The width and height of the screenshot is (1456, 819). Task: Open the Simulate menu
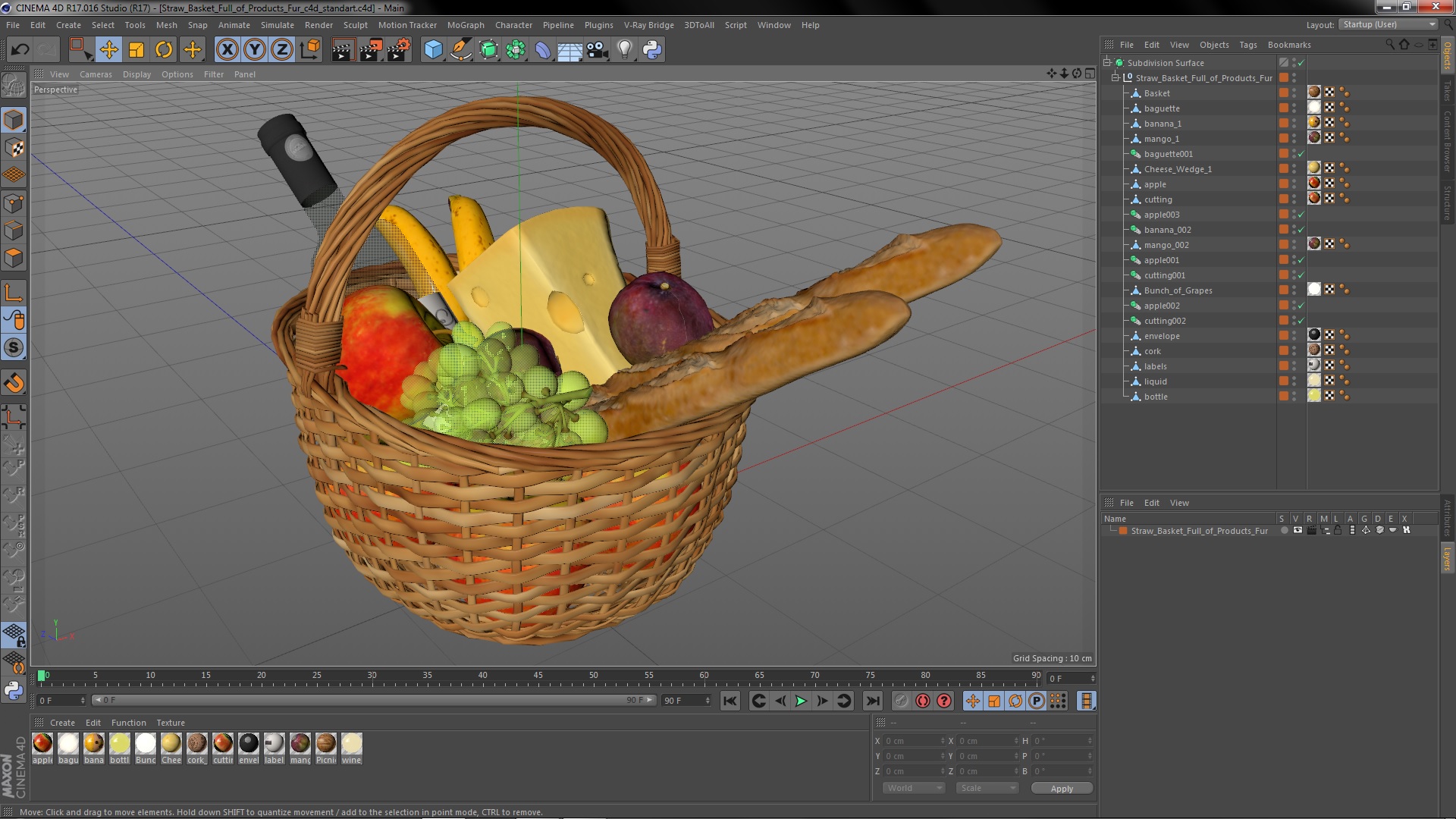coord(277,25)
